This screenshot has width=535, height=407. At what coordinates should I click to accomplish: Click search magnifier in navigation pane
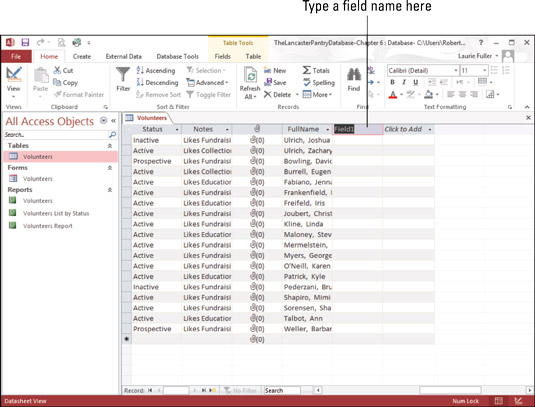coord(112,135)
